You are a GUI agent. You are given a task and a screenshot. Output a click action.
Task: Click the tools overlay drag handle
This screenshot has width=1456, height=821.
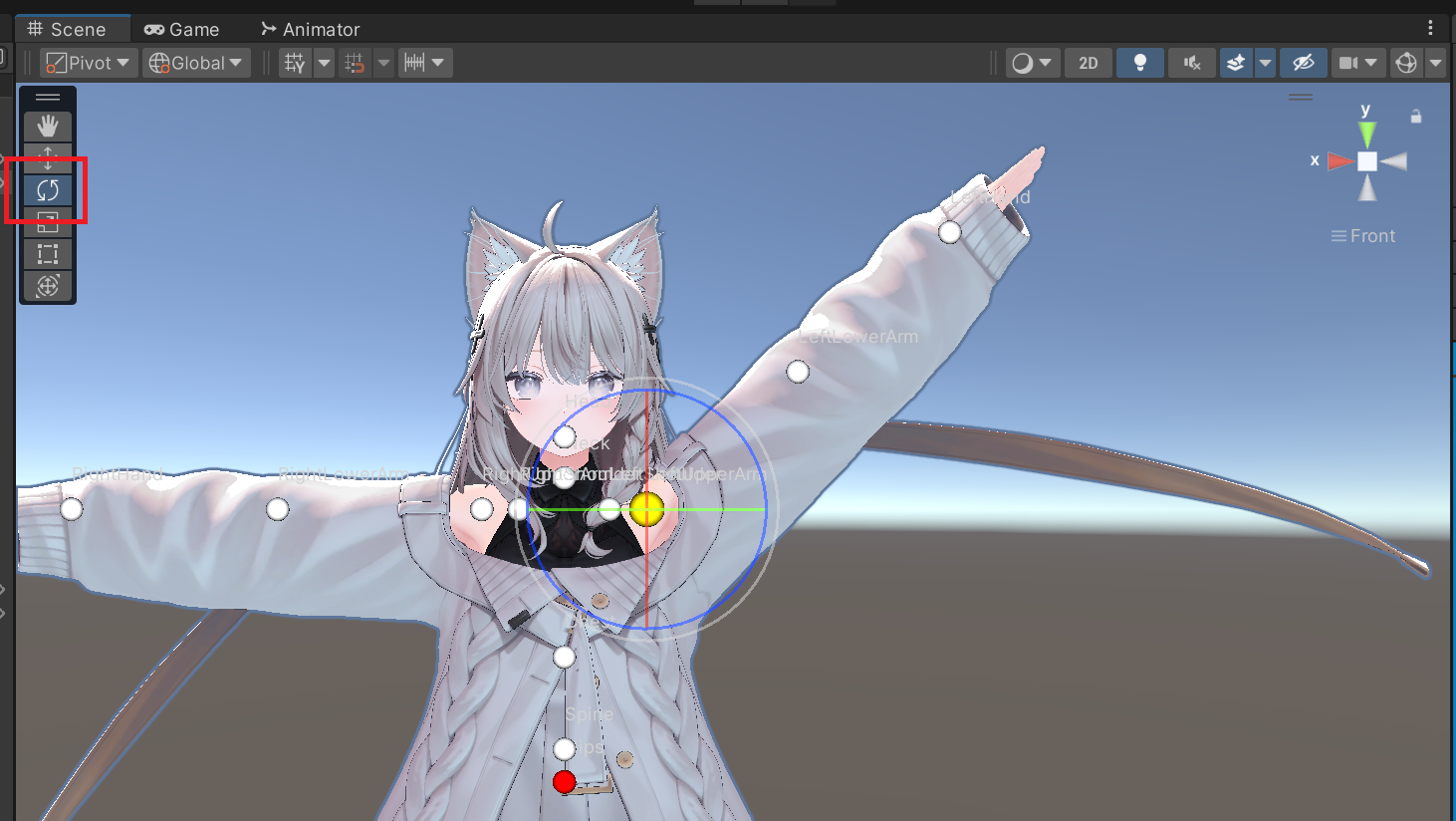pos(48,98)
